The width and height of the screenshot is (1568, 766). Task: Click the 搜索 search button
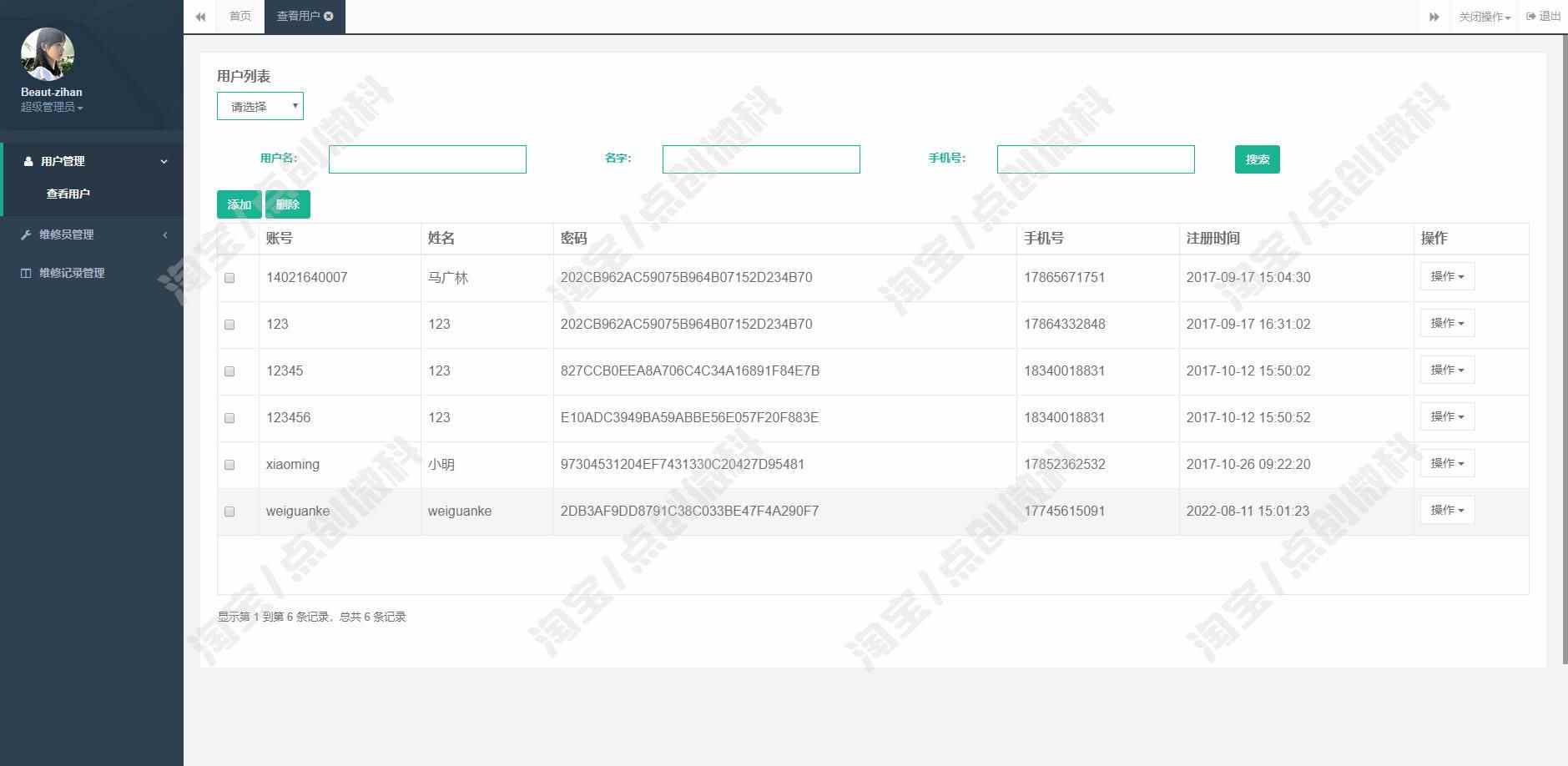click(1257, 159)
